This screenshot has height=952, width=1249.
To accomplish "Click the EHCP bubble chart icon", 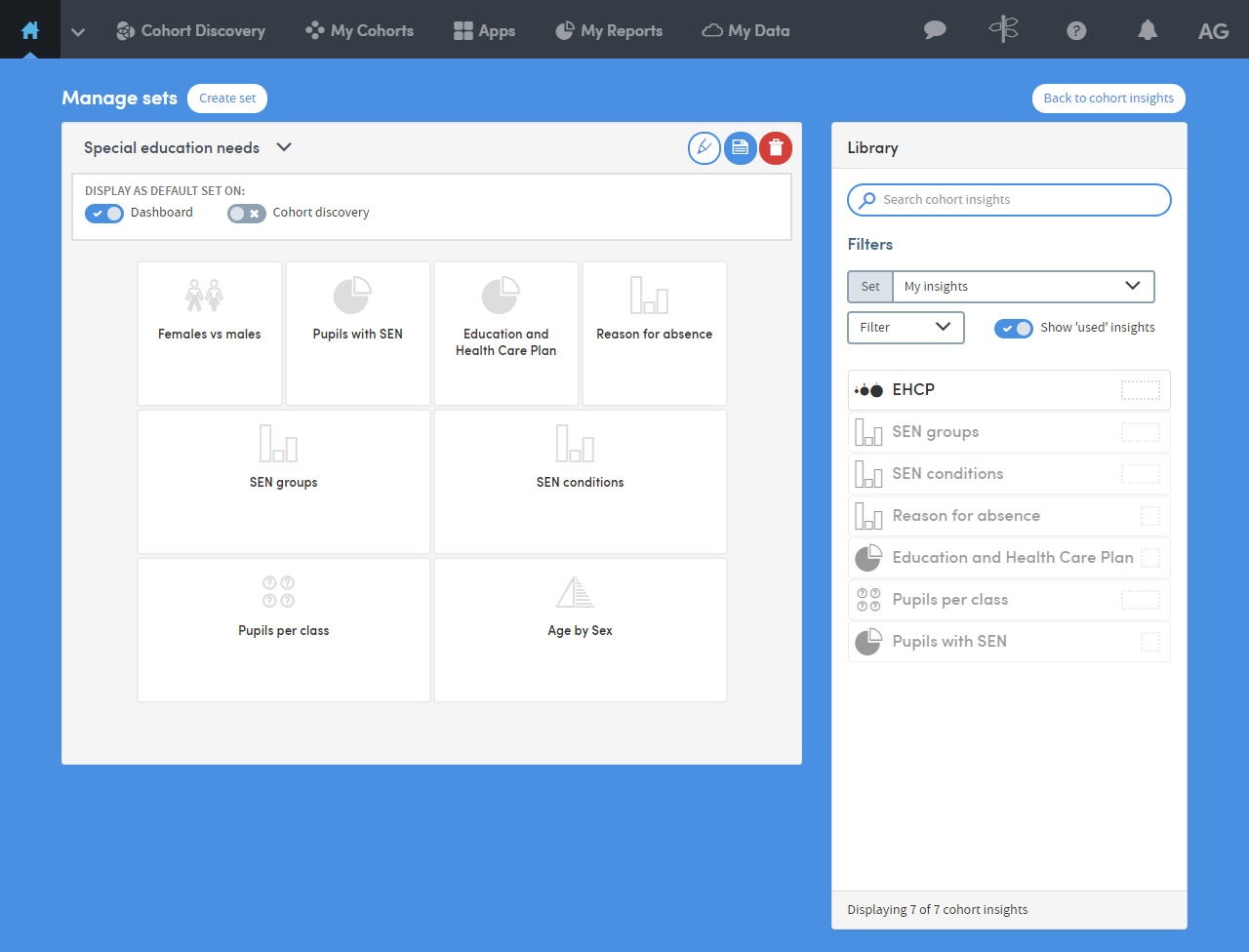I will (868, 390).
